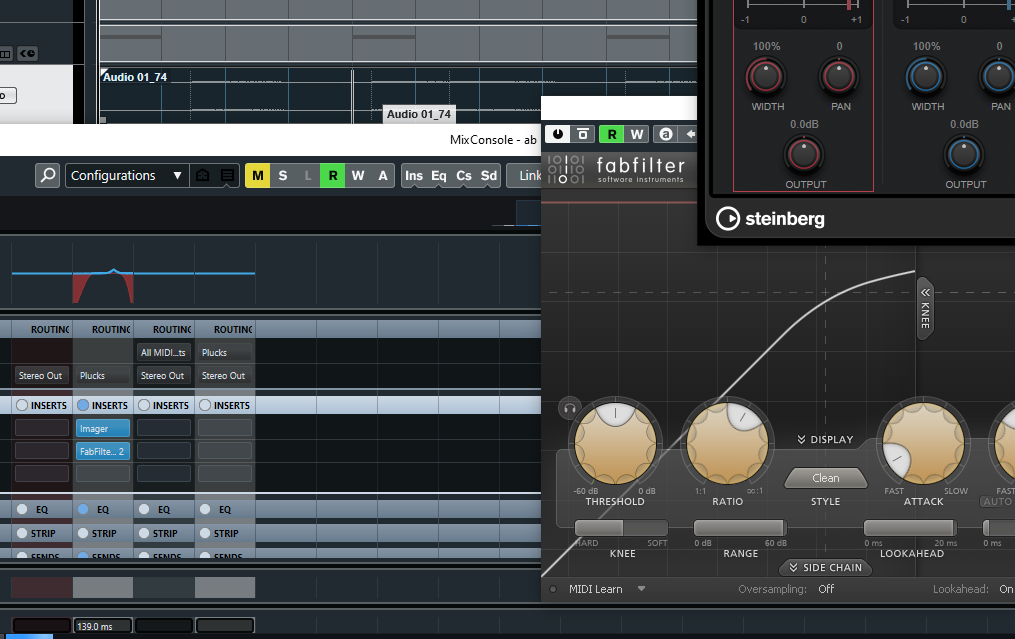This screenshot has width=1015, height=639.
Task: Change the Oversampling Off setting
Action: (x=826, y=589)
